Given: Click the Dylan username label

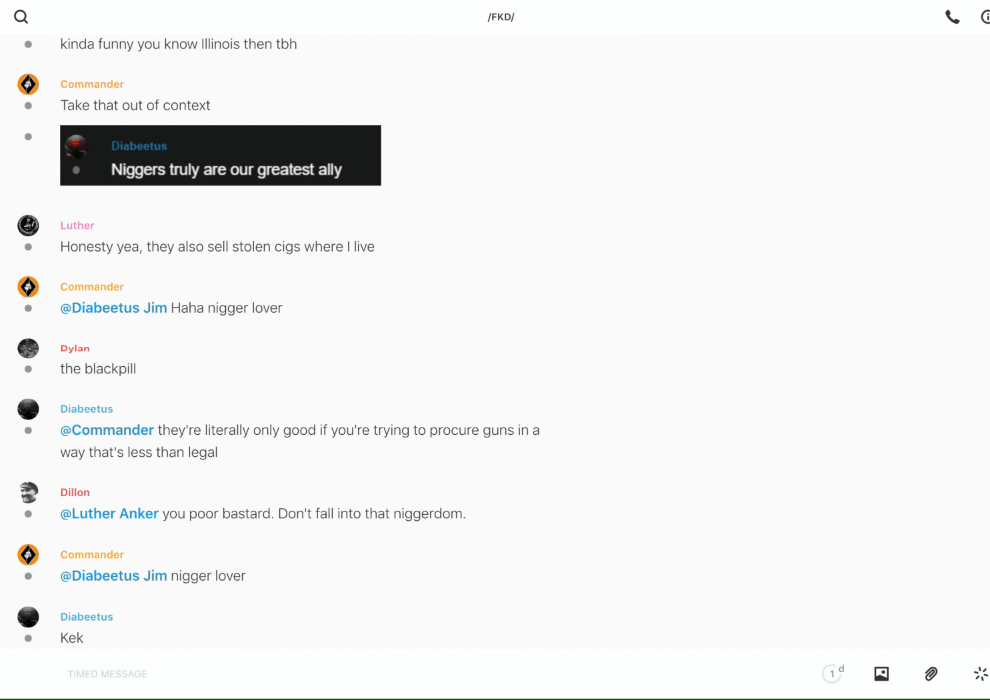Looking at the screenshot, I should click(75, 349).
